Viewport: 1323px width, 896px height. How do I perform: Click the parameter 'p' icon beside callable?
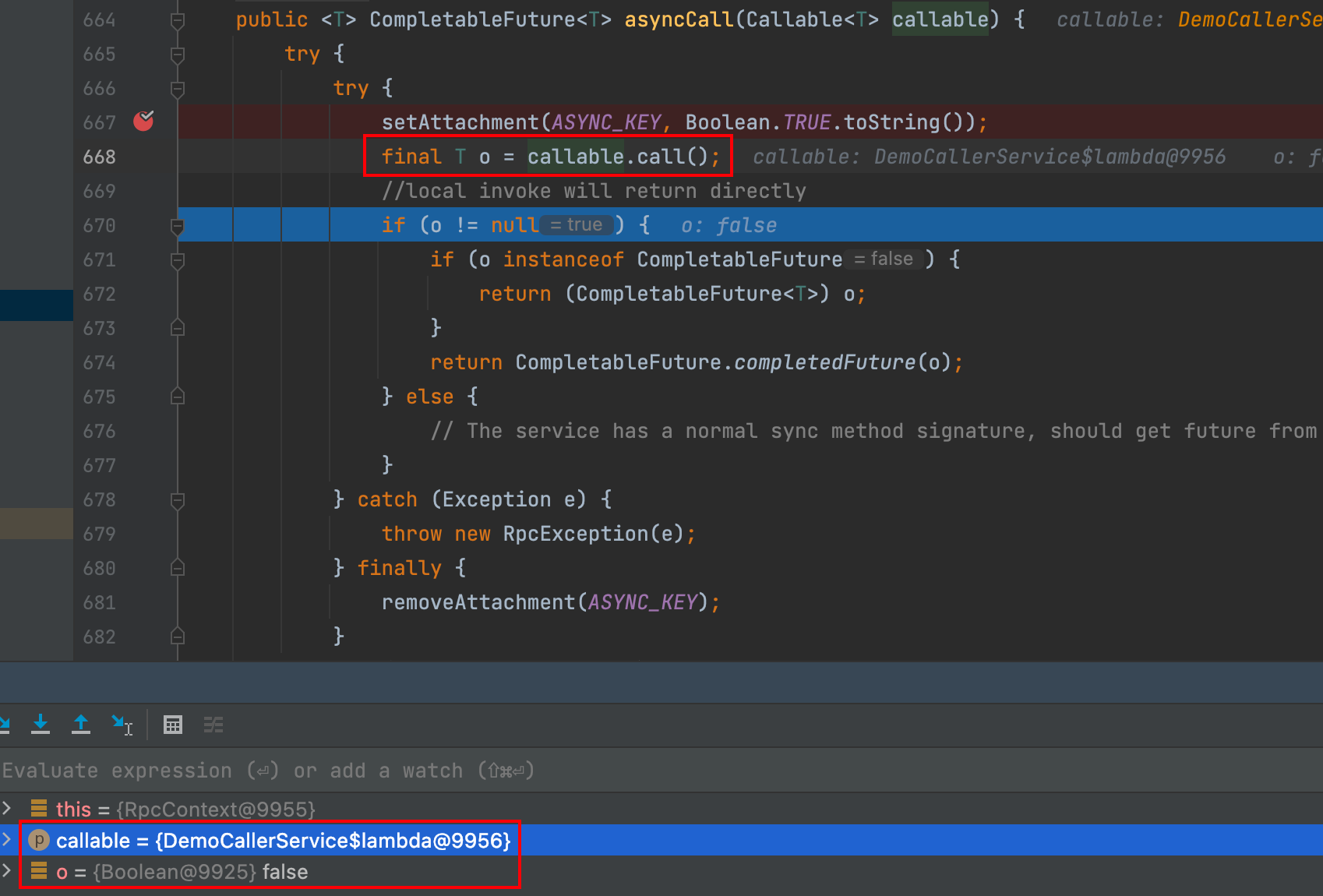point(39,840)
